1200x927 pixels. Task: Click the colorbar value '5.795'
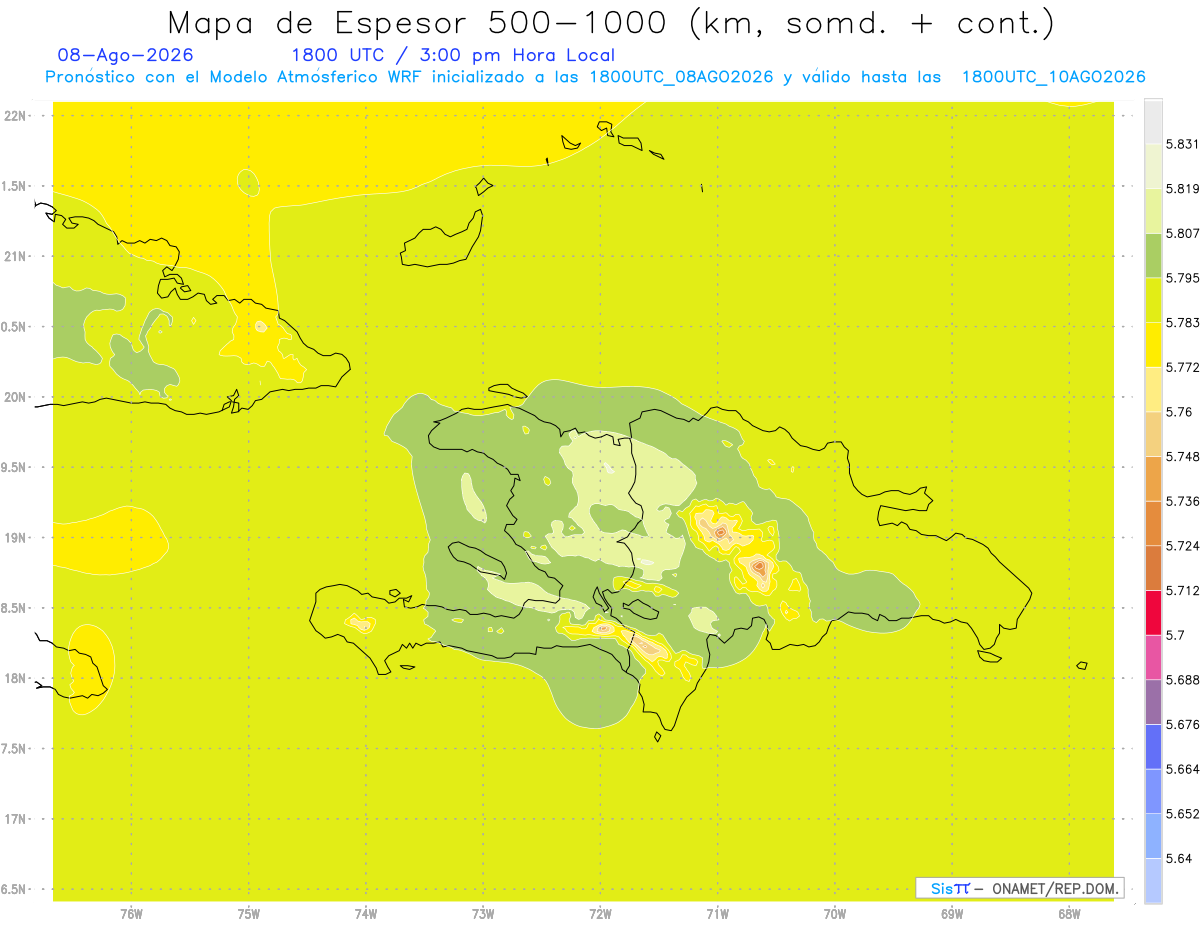[1183, 278]
